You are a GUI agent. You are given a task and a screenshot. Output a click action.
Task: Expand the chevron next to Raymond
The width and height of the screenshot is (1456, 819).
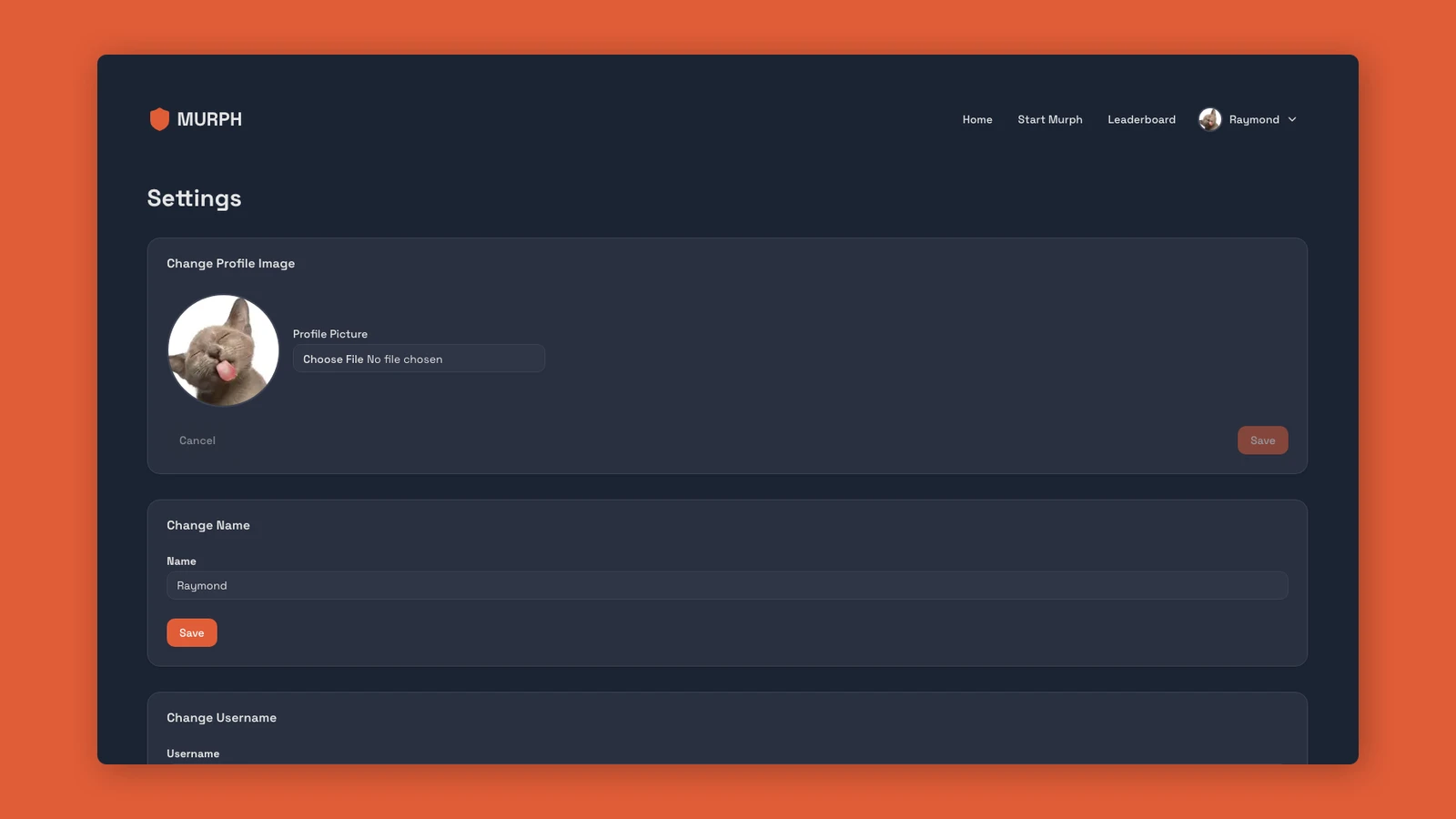(x=1292, y=119)
